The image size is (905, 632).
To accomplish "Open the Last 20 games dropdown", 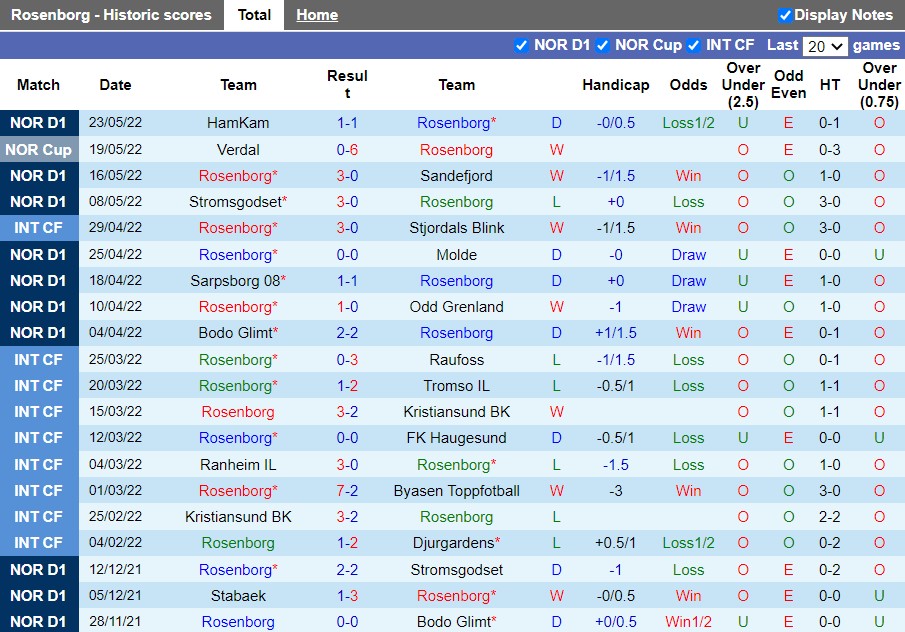I will 825,46.
